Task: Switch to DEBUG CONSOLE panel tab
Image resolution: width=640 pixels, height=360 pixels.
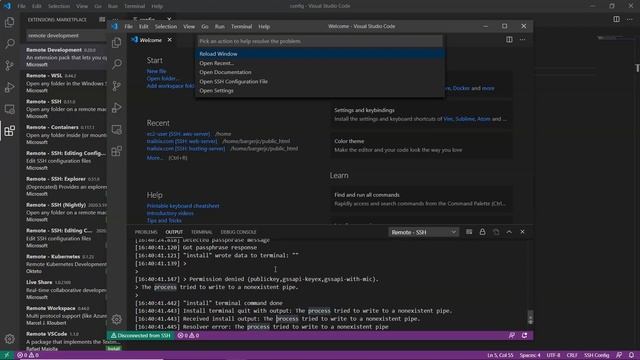Action: pos(238,232)
